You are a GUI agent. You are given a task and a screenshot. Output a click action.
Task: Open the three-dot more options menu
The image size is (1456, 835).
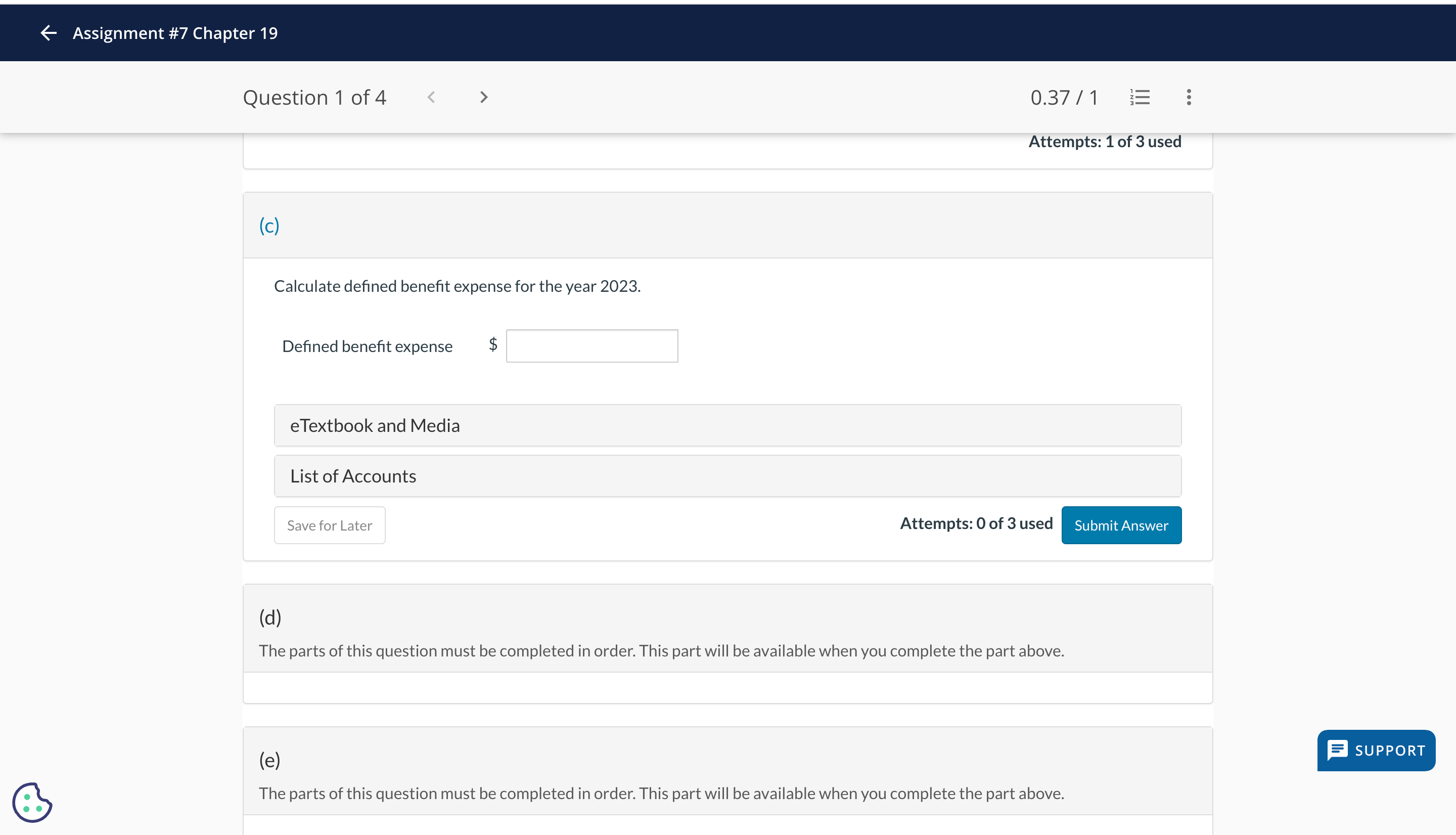[x=1189, y=98]
